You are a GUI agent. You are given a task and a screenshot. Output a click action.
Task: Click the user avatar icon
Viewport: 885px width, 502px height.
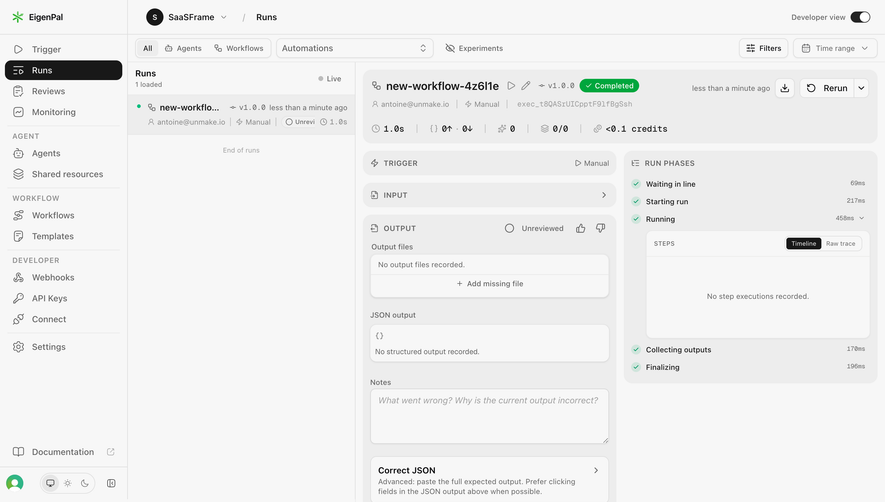pos(15,483)
